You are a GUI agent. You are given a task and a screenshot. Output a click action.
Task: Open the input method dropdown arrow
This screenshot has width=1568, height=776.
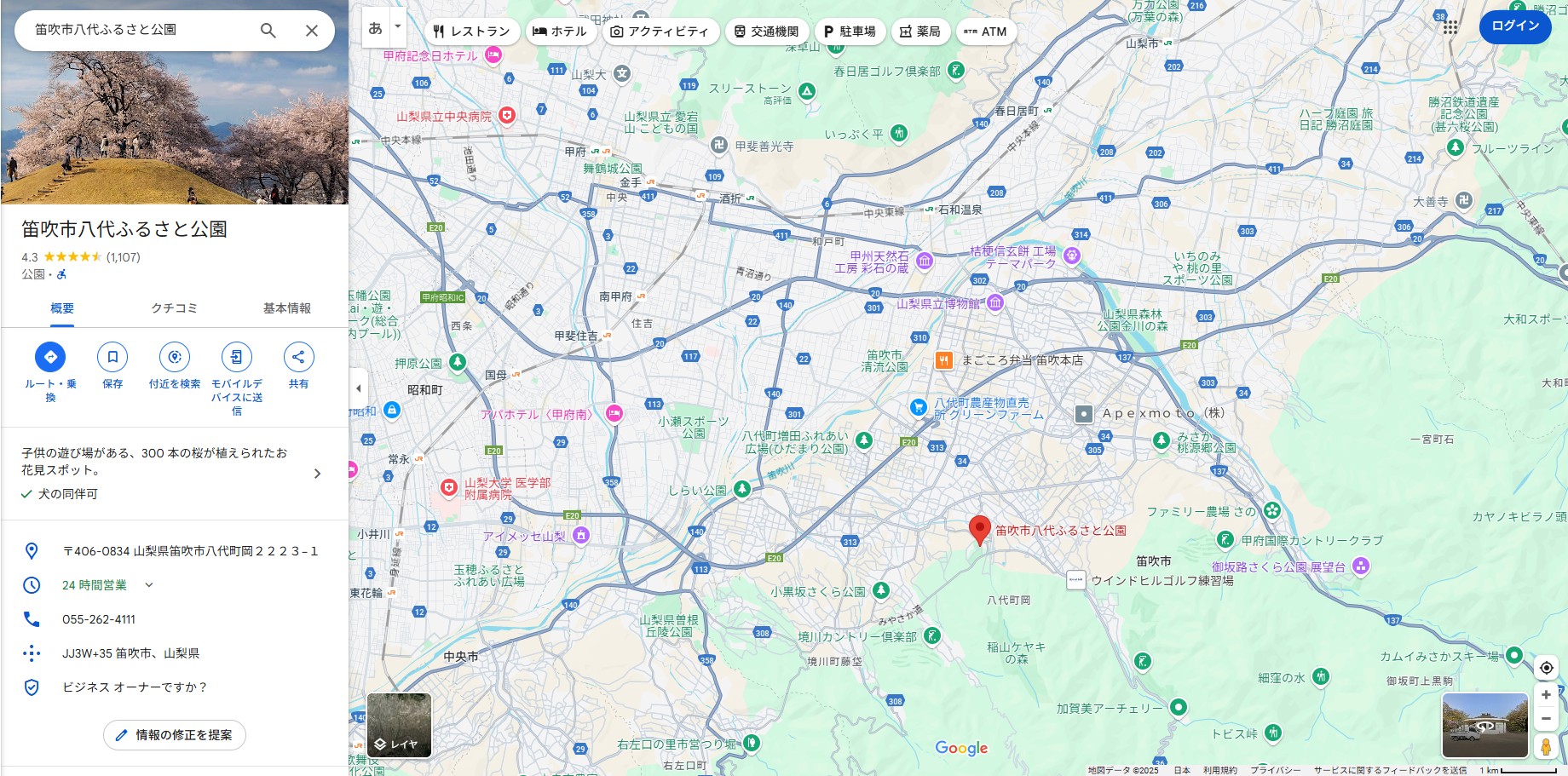point(397,27)
